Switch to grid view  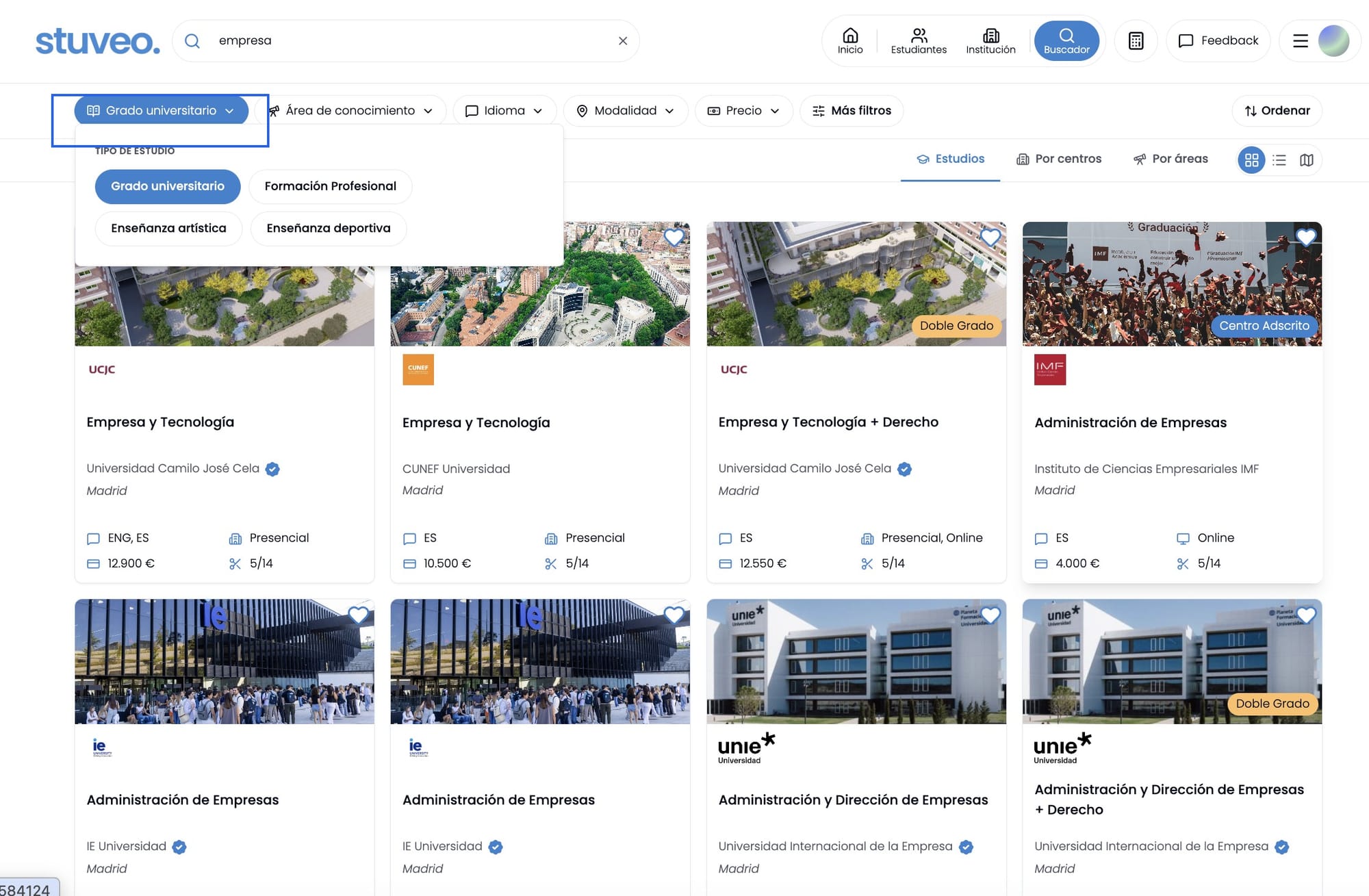coord(1251,160)
